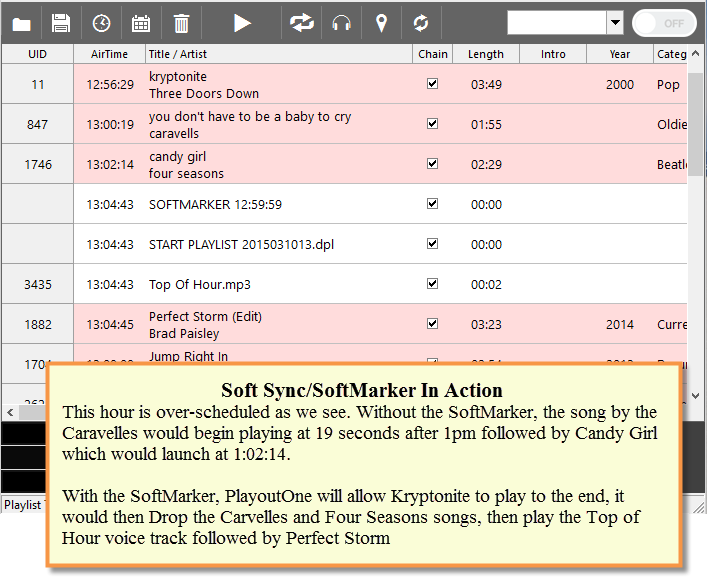Select the kryptonite title cell
Image resolution: width=707 pixels, height=580 pixels.
click(178, 77)
